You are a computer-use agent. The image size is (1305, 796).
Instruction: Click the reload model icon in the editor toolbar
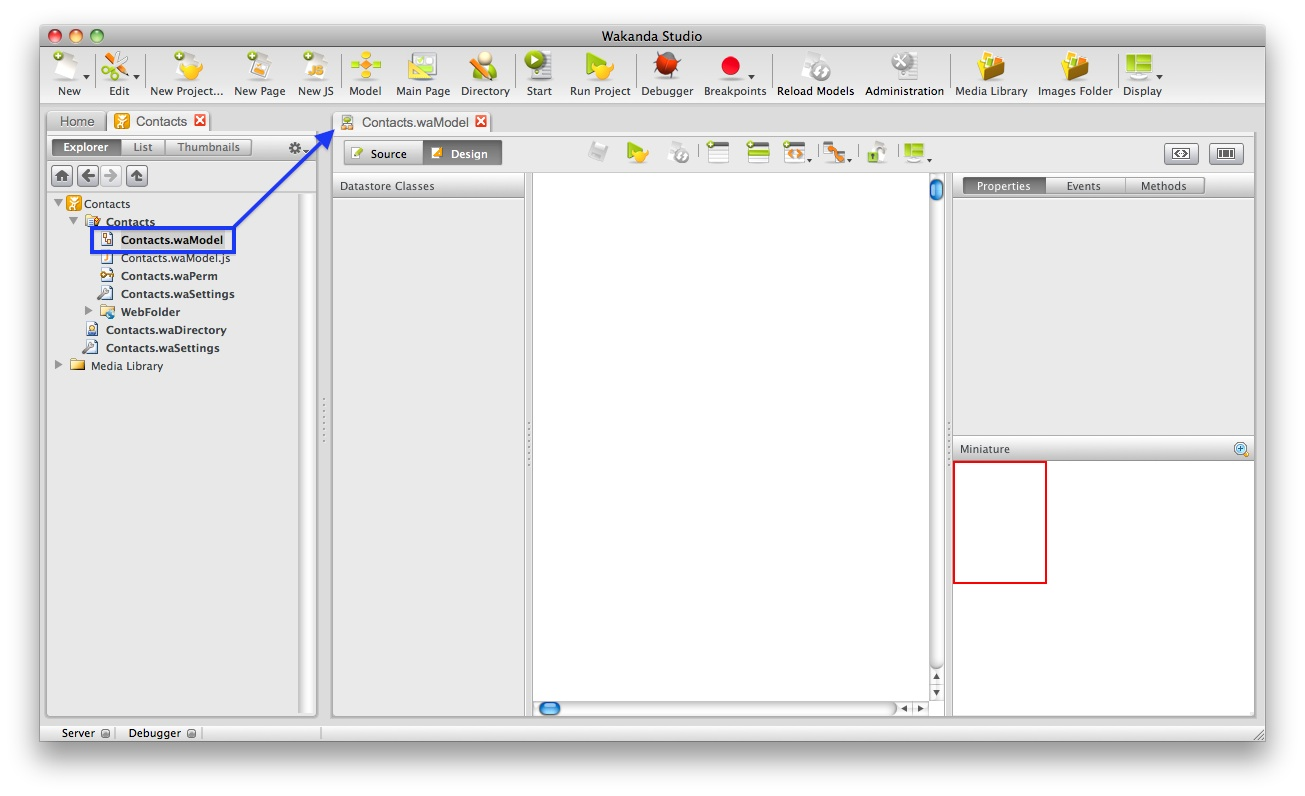pyautogui.click(x=678, y=153)
